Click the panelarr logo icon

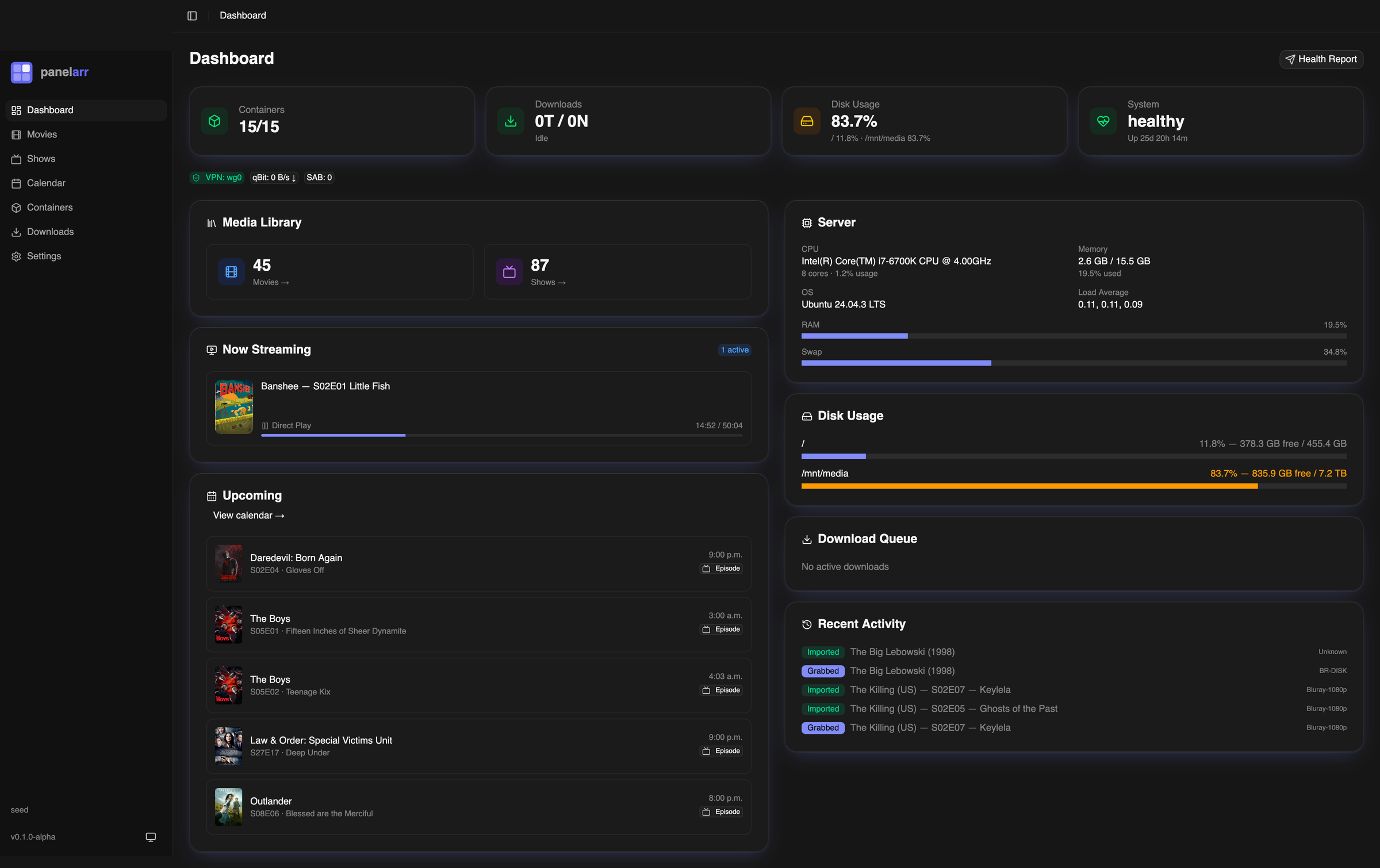22,72
